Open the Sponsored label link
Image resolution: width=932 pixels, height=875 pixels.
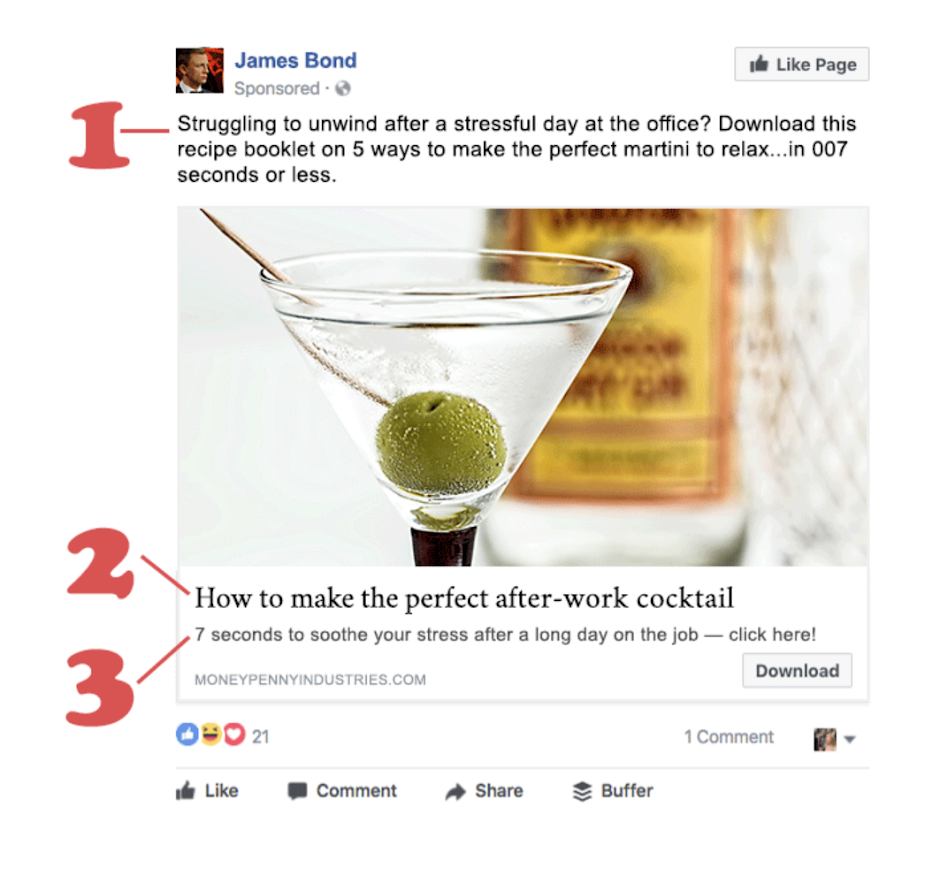277,89
